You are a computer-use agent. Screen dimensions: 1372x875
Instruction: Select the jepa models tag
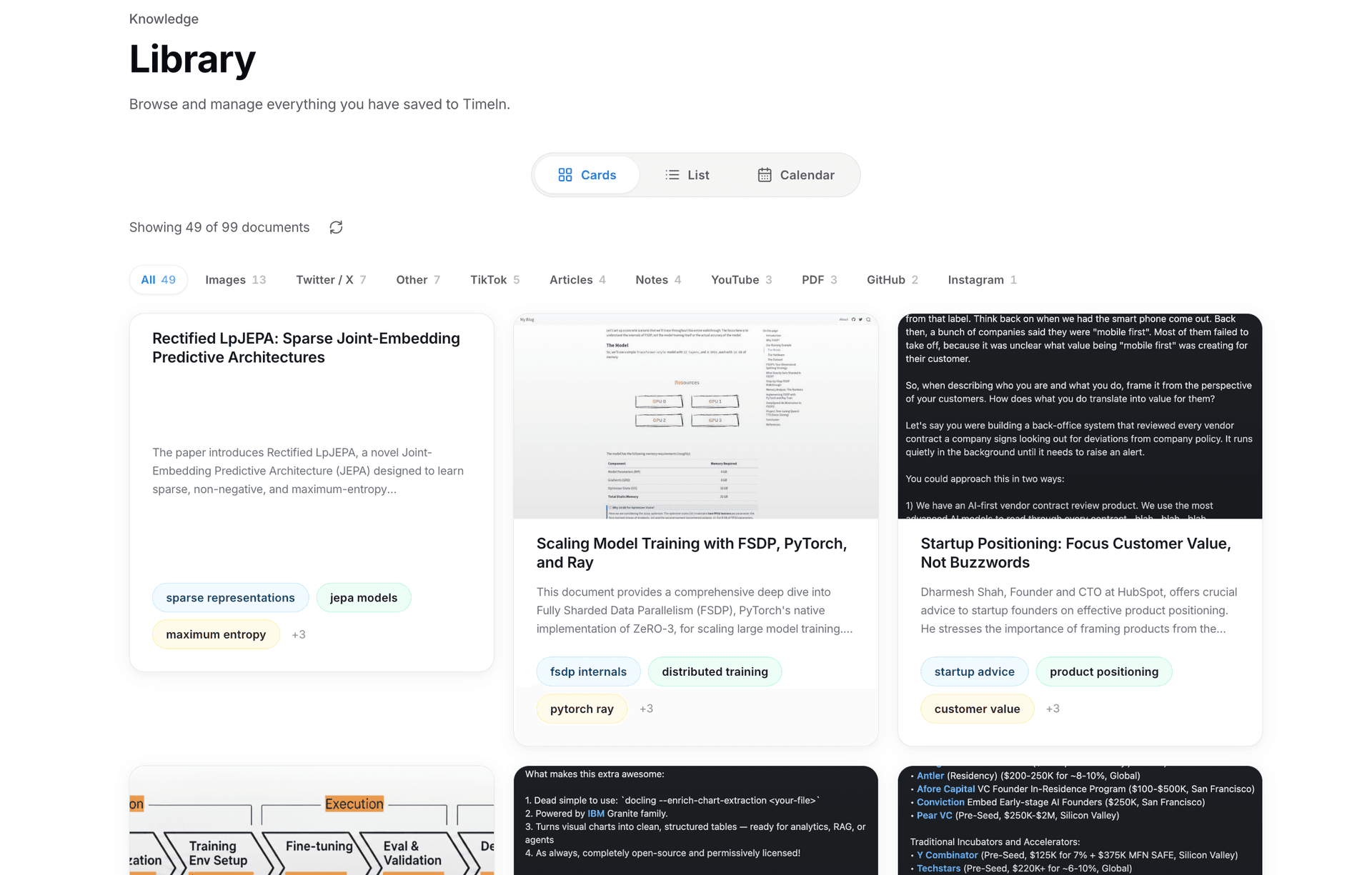pyautogui.click(x=364, y=598)
